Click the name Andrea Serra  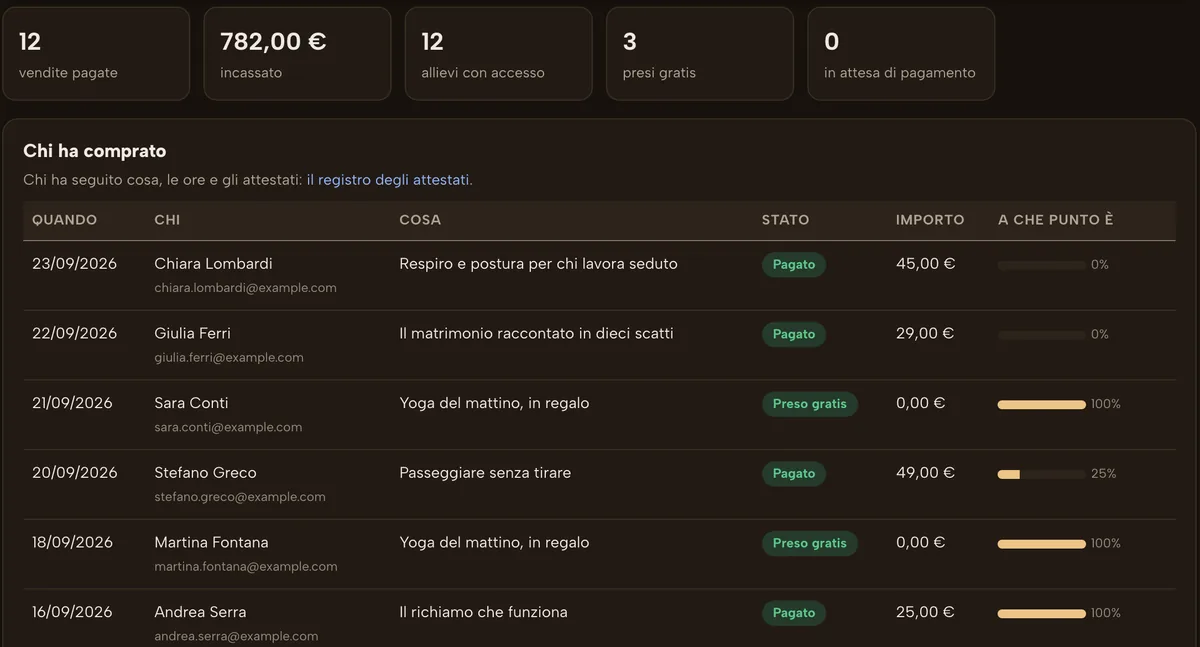click(x=200, y=612)
